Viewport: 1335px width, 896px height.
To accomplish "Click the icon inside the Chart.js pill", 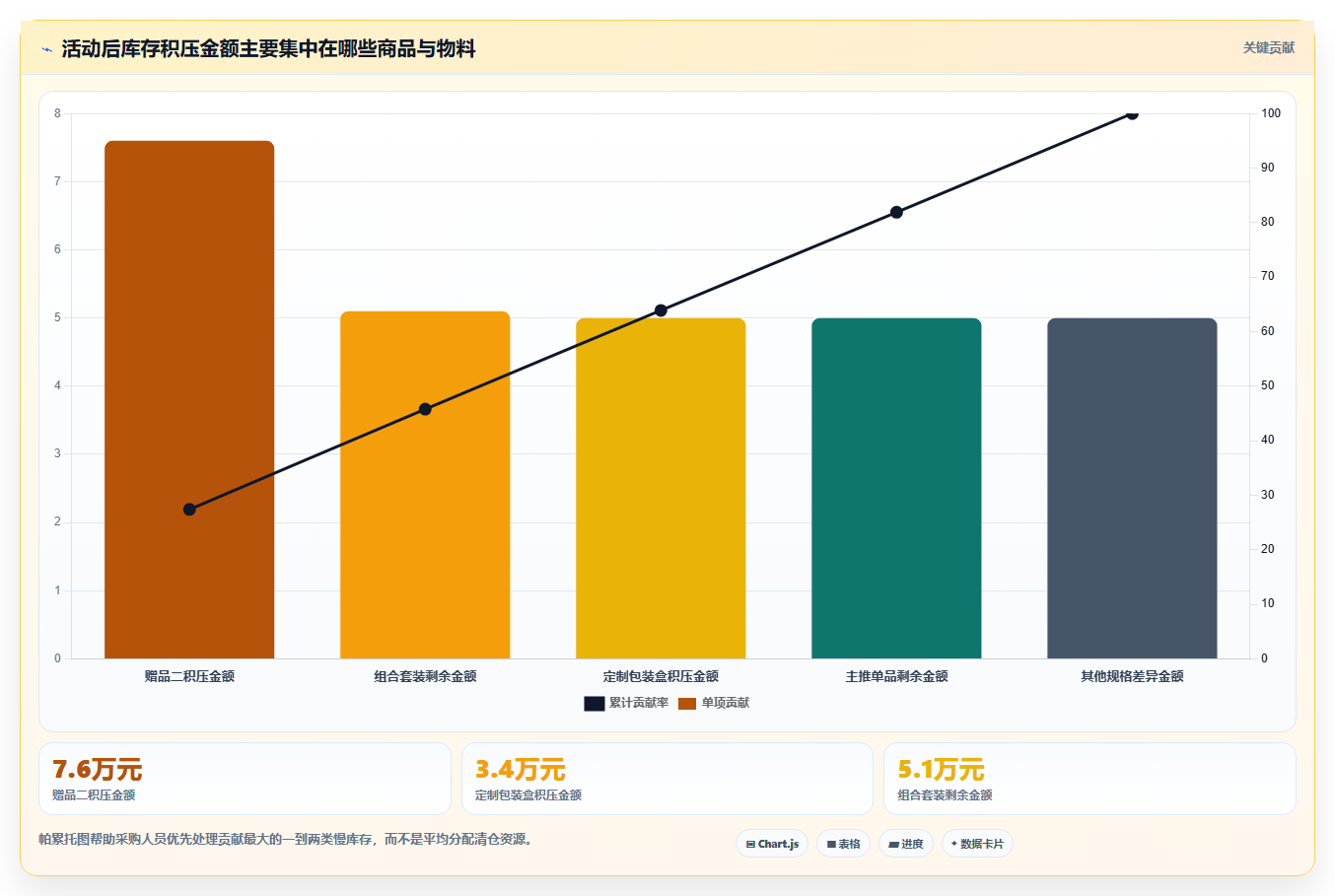I will click(x=750, y=845).
